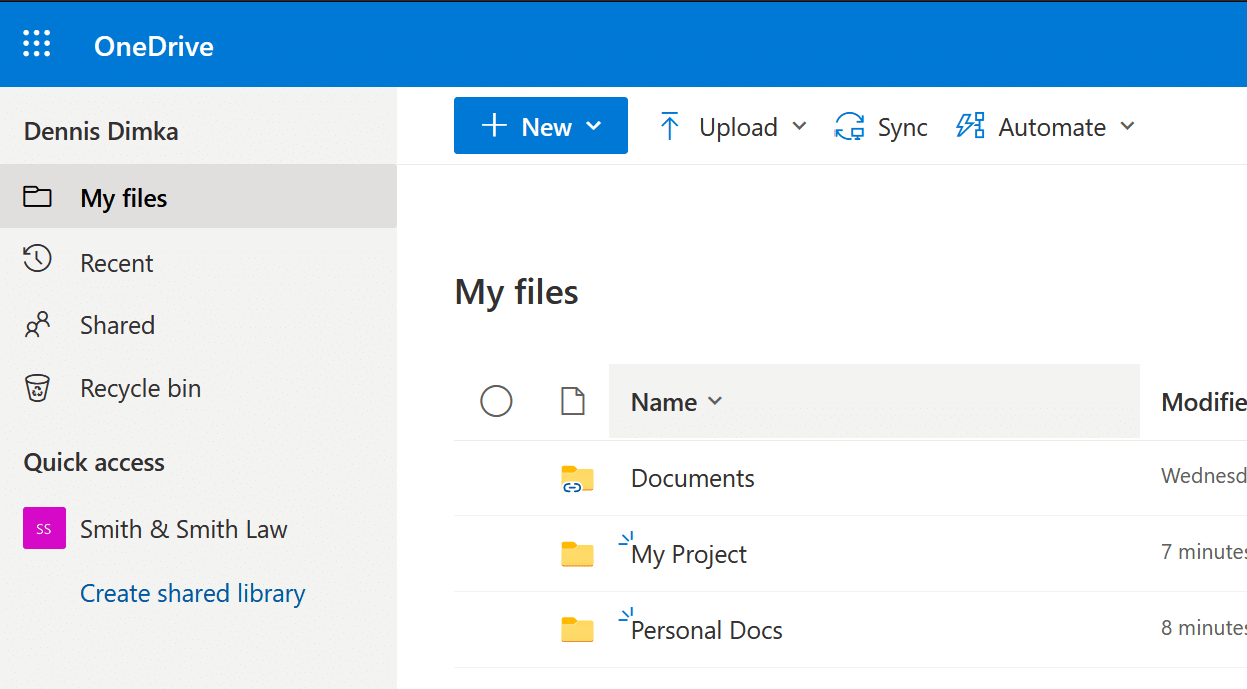Image resolution: width=1247 pixels, height=689 pixels.
Task: Expand the New dropdown chevron
Action: click(594, 126)
